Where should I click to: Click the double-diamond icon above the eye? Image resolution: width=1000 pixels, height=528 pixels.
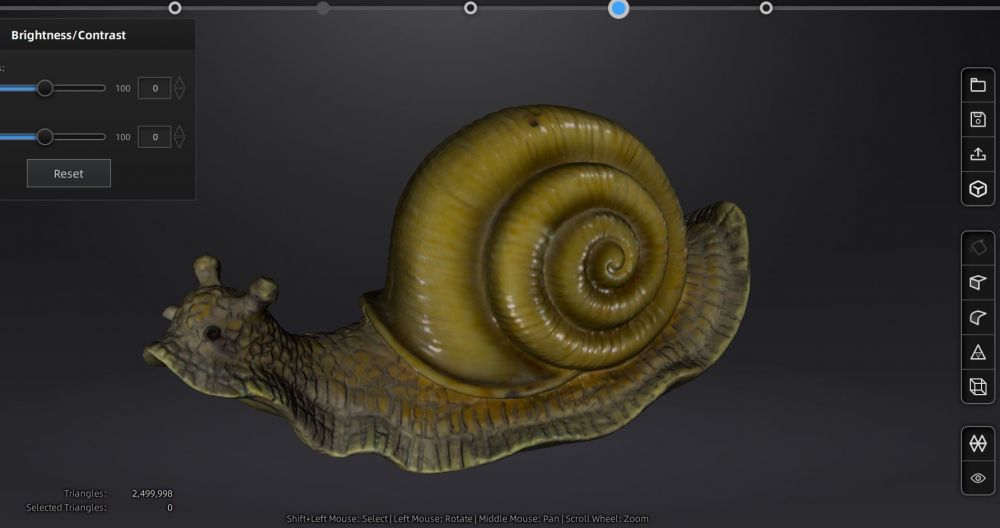978,443
